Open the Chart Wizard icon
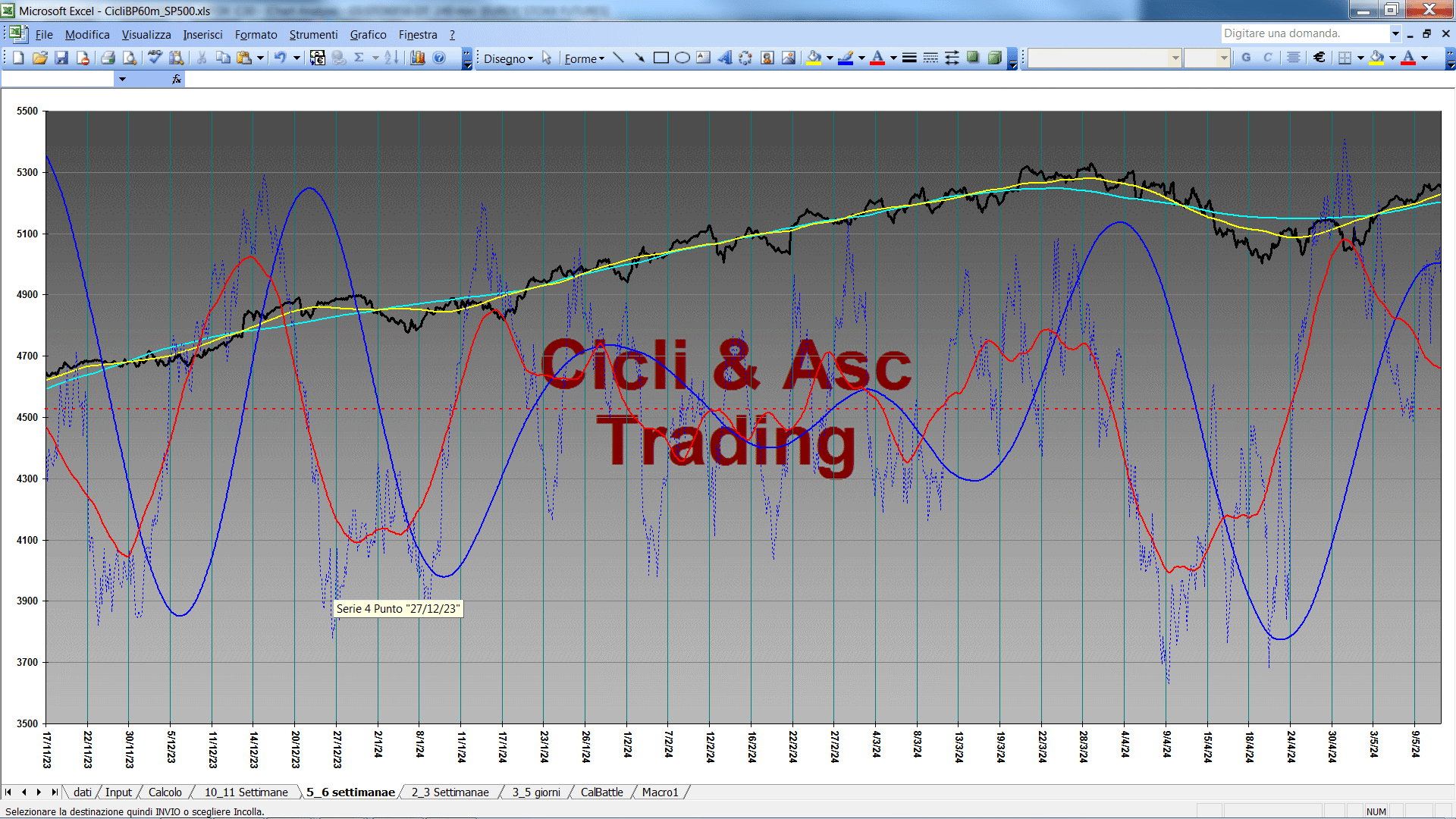Viewport: 1456px width, 819px height. click(x=418, y=58)
